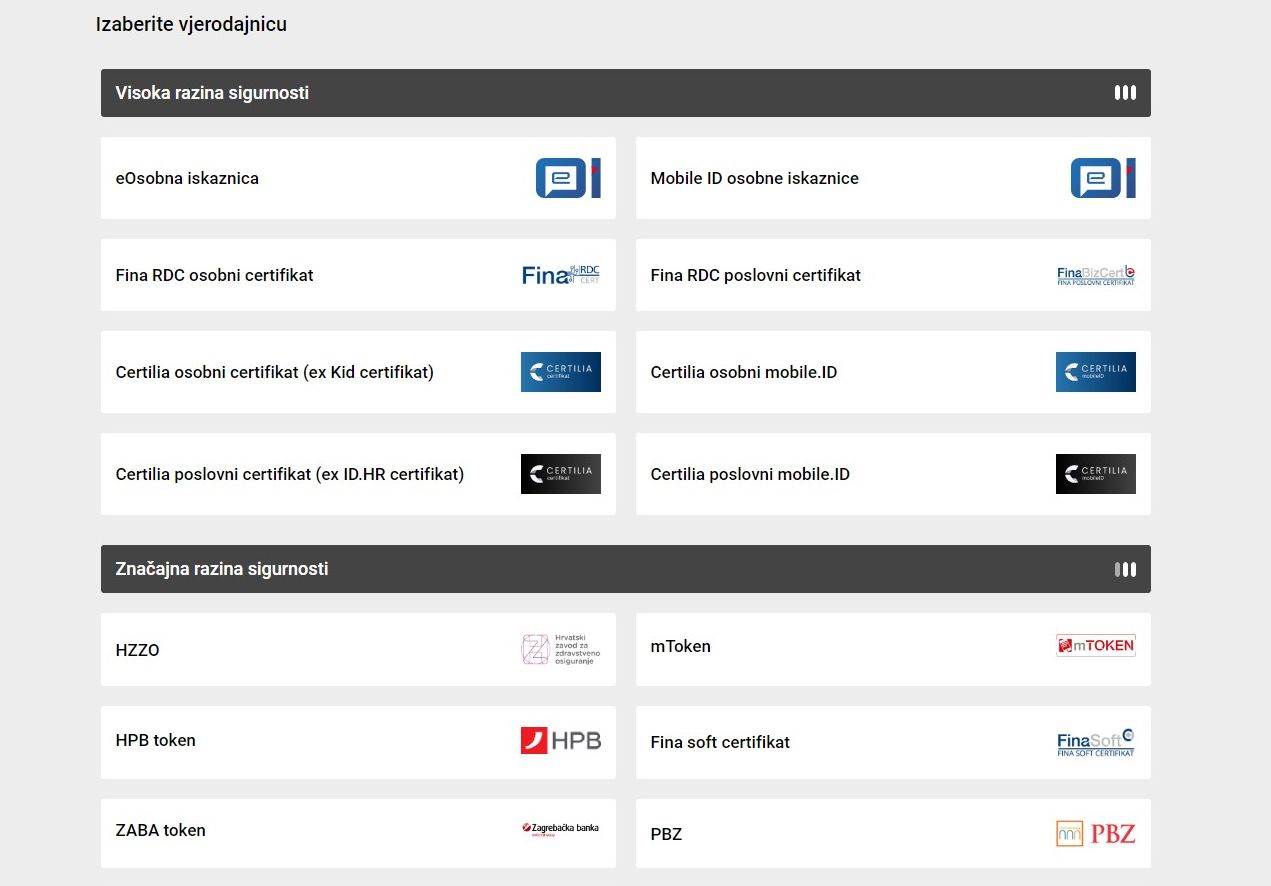This screenshot has width=1271, height=886.
Task: Click the HZZO health insurance logo
Action: [560, 650]
